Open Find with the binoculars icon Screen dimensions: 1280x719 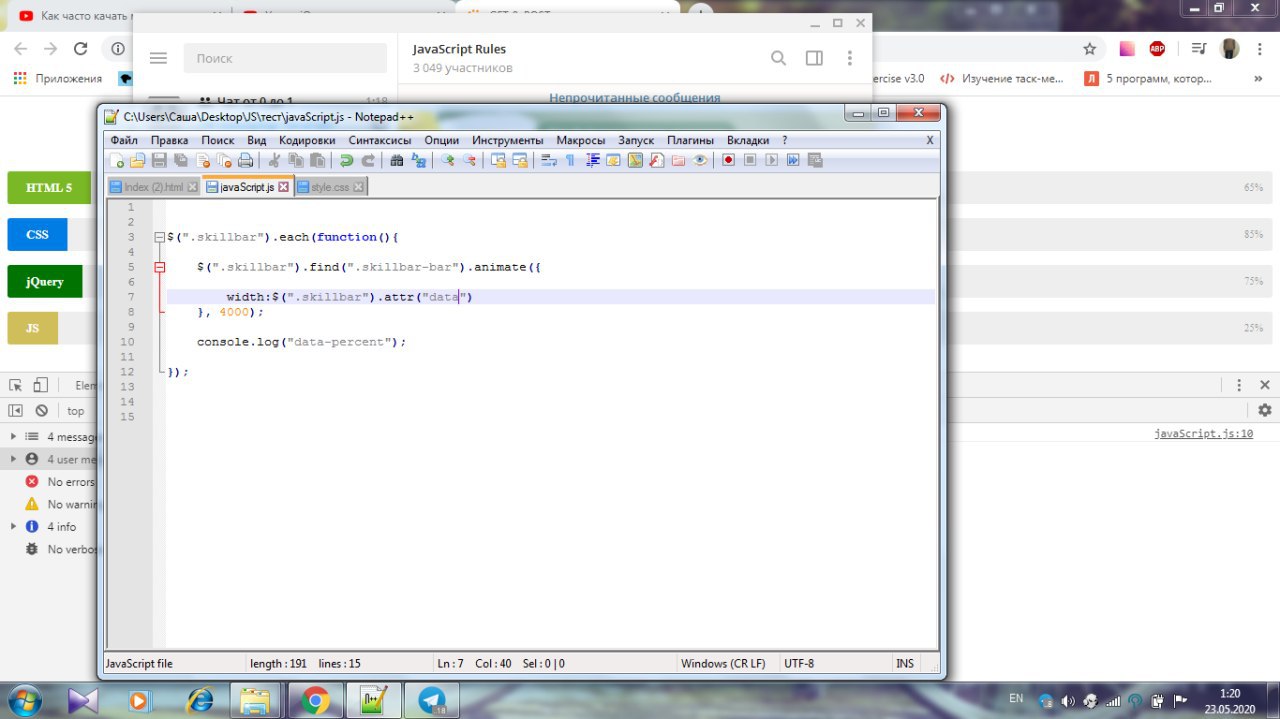click(x=397, y=160)
